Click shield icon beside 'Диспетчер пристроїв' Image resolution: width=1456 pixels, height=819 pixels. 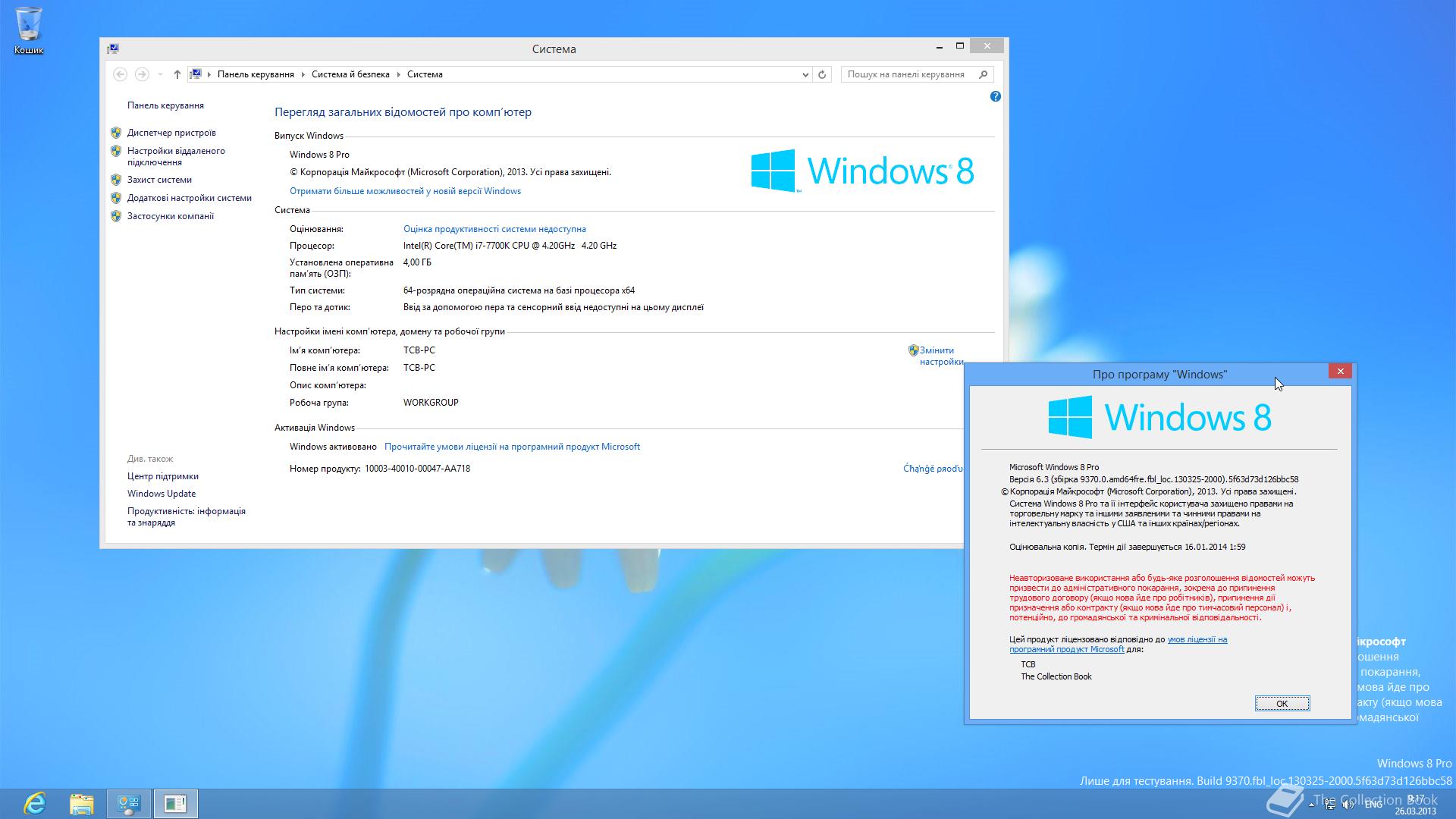pos(116,133)
